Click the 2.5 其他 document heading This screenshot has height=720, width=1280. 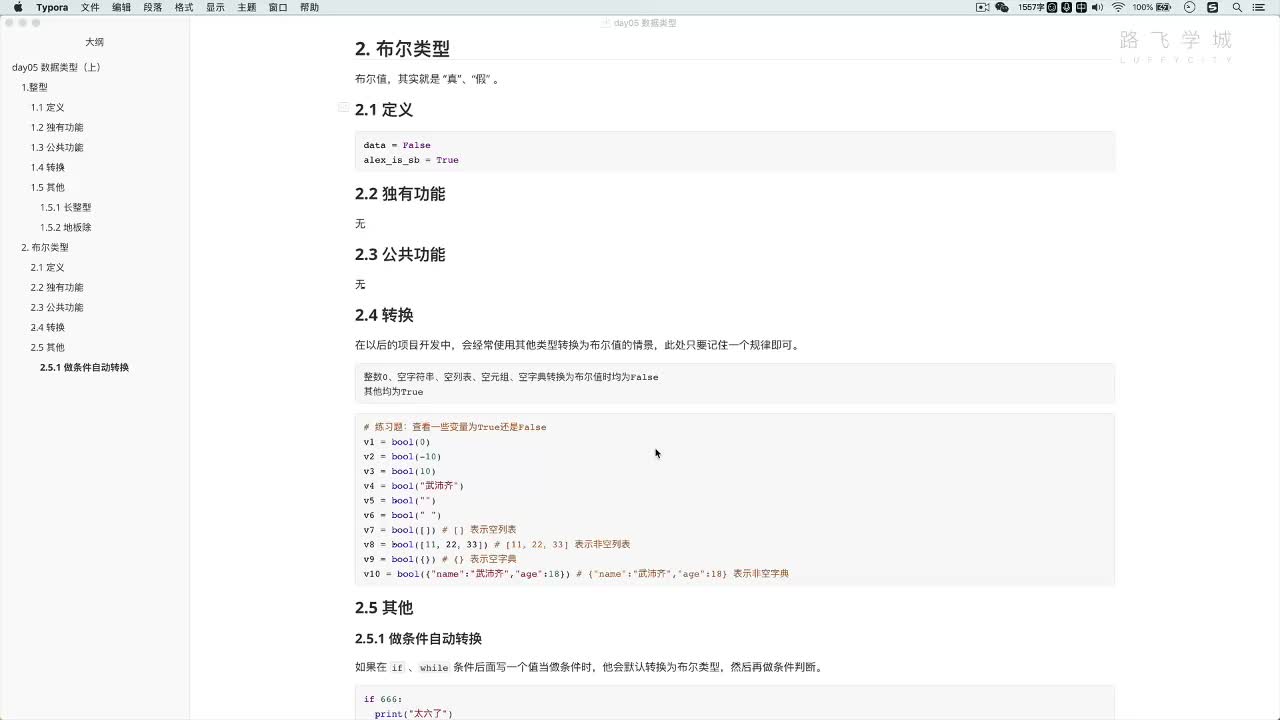(x=384, y=607)
